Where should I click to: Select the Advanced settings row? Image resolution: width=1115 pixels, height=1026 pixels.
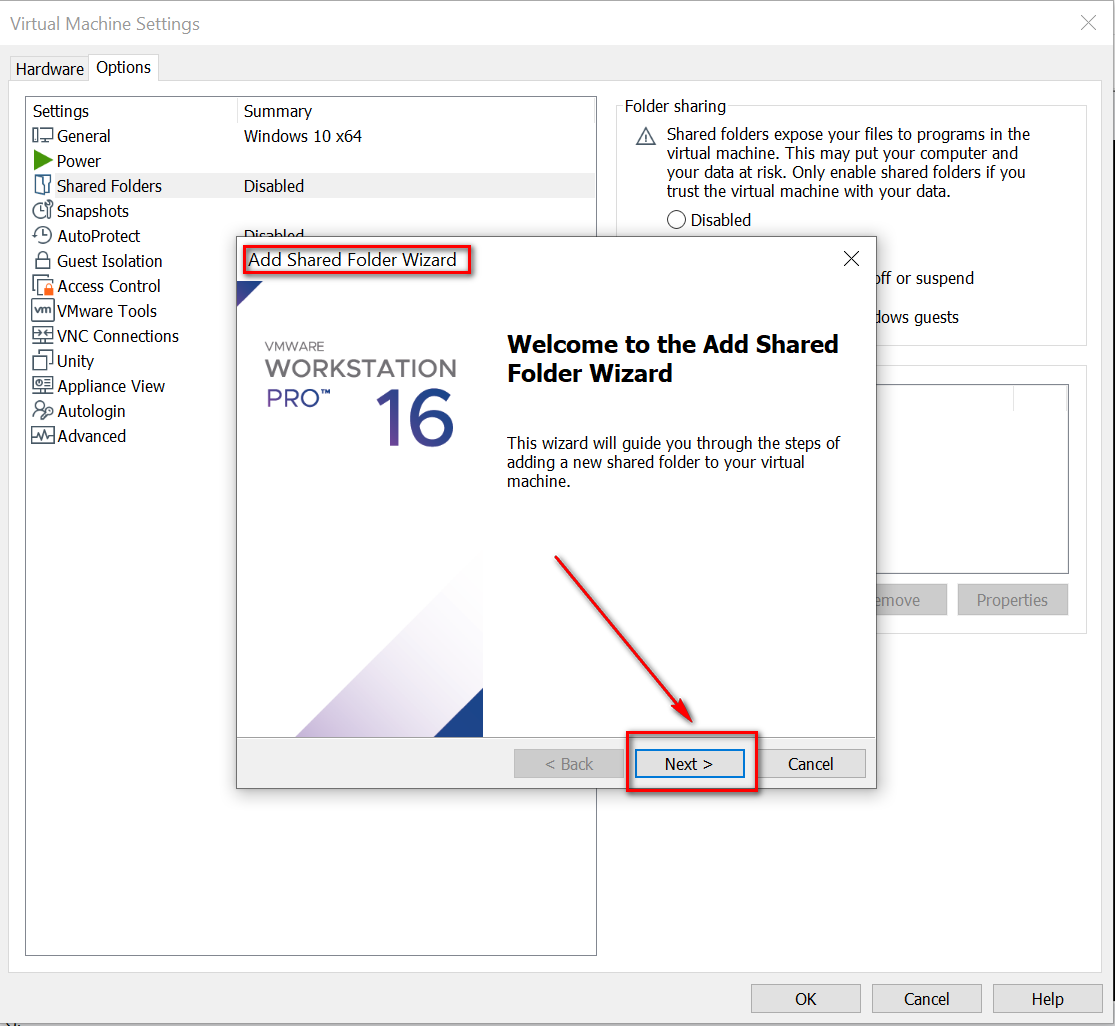132,435
